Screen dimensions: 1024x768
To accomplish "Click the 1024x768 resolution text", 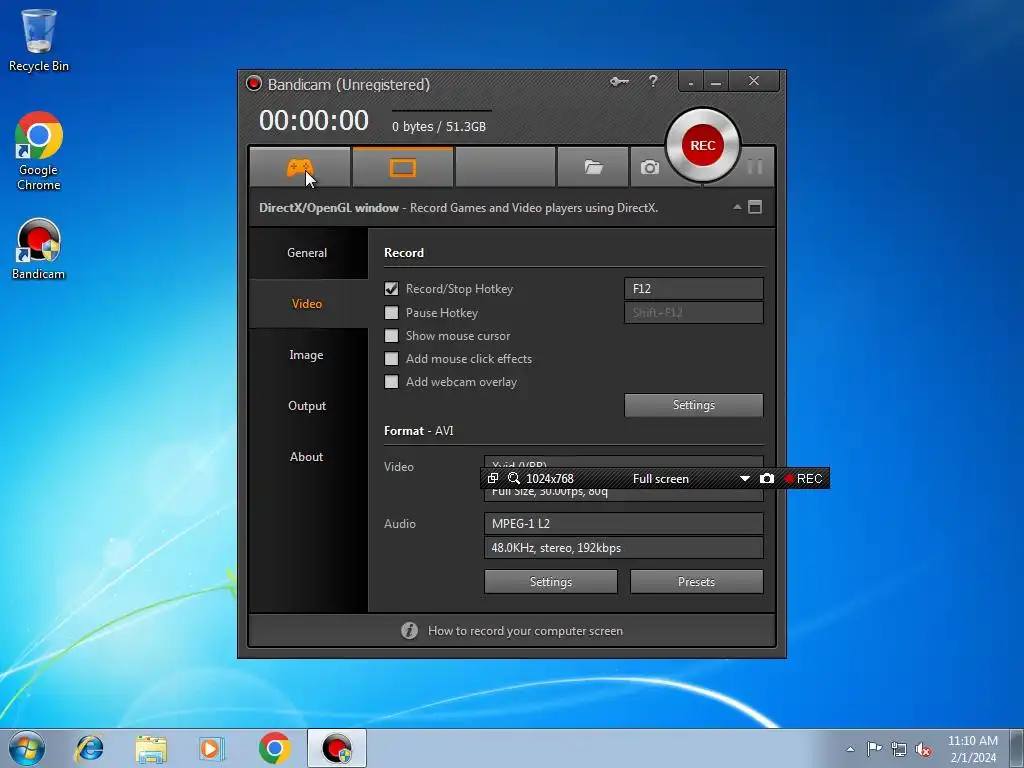I will (x=550, y=479).
